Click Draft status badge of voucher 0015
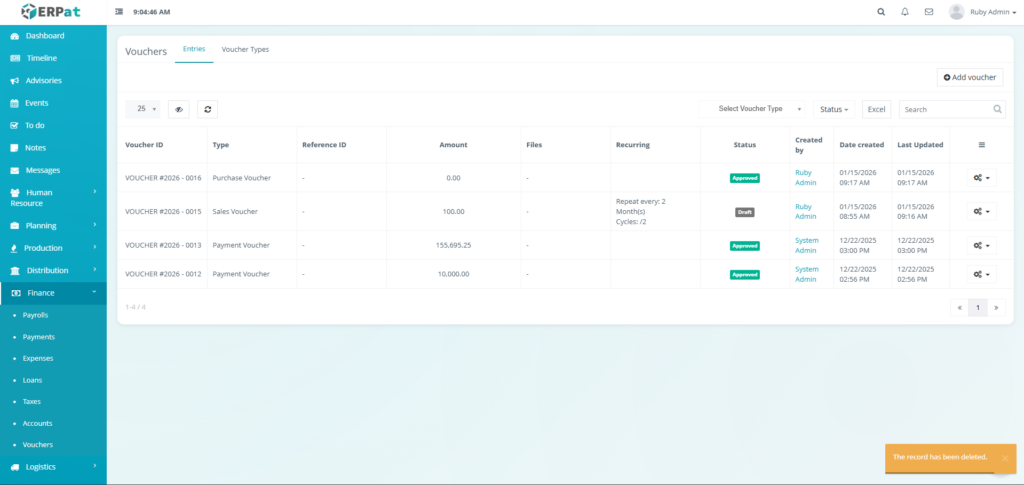 (x=744, y=212)
